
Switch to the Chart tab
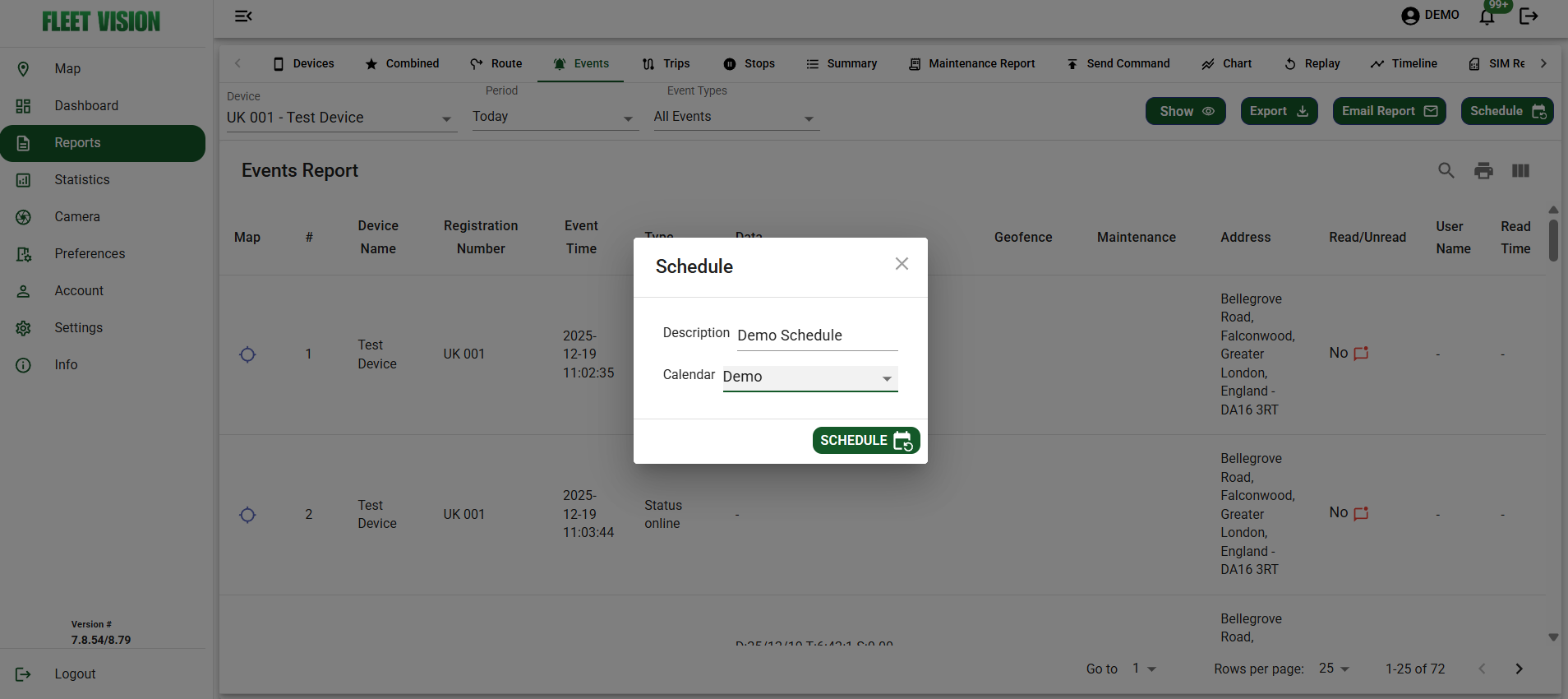(1226, 63)
